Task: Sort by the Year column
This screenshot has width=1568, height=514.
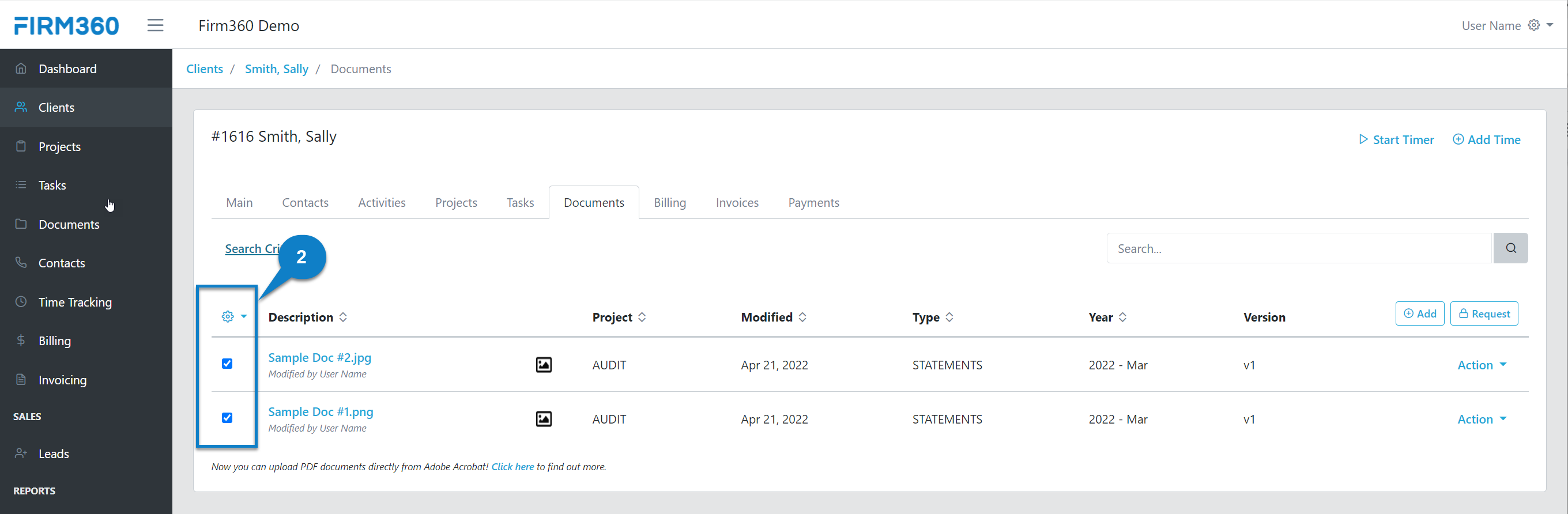Action: point(1107,317)
